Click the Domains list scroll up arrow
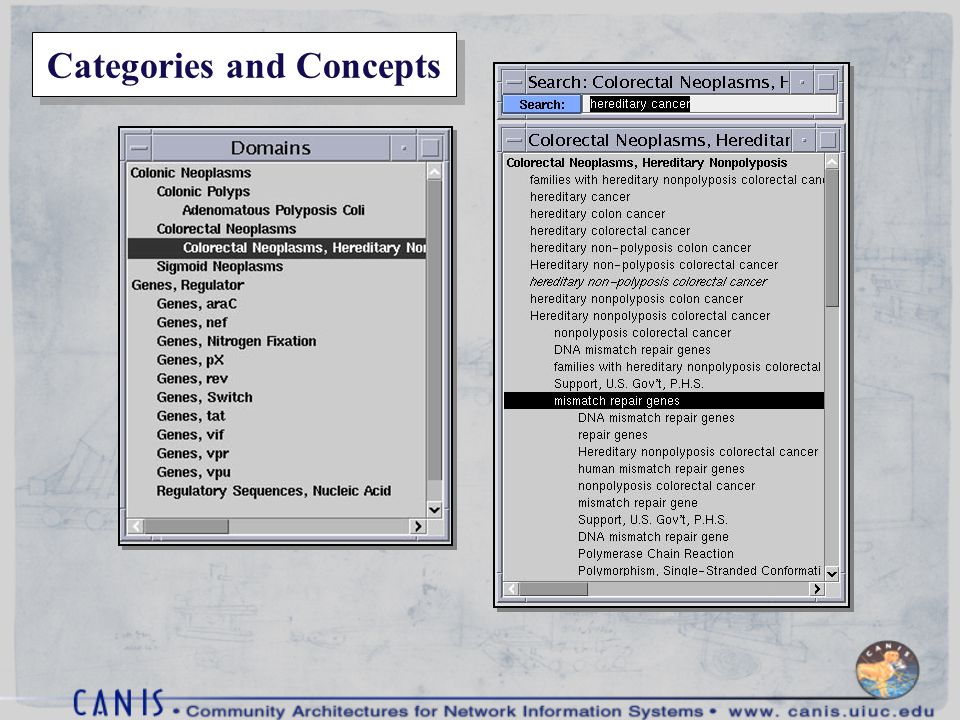The height and width of the screenshot is (720, 960). point(434,171)
